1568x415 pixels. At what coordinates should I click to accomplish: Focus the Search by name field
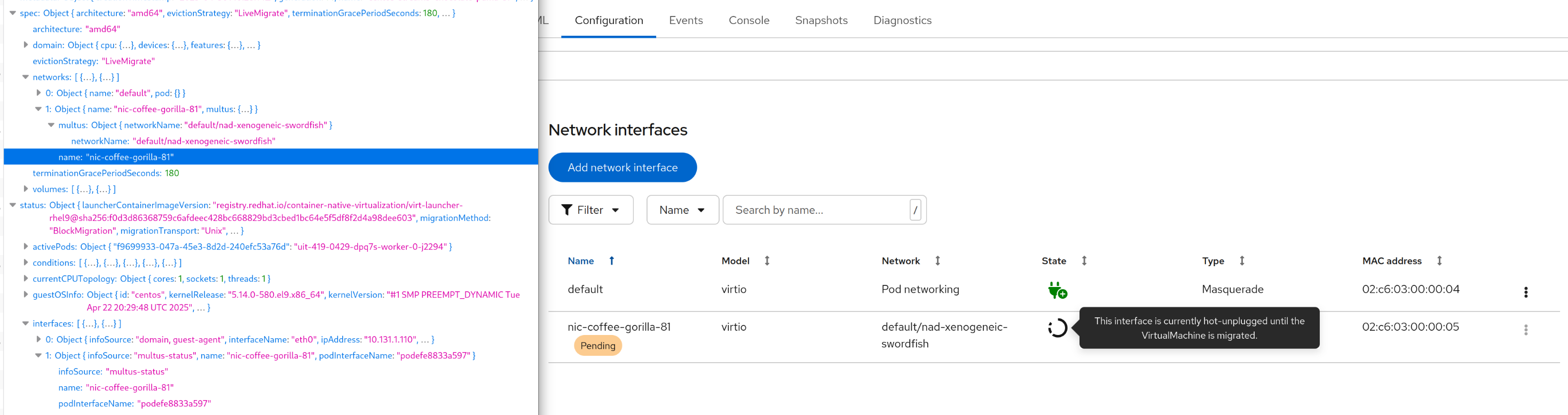coord(816,210)
